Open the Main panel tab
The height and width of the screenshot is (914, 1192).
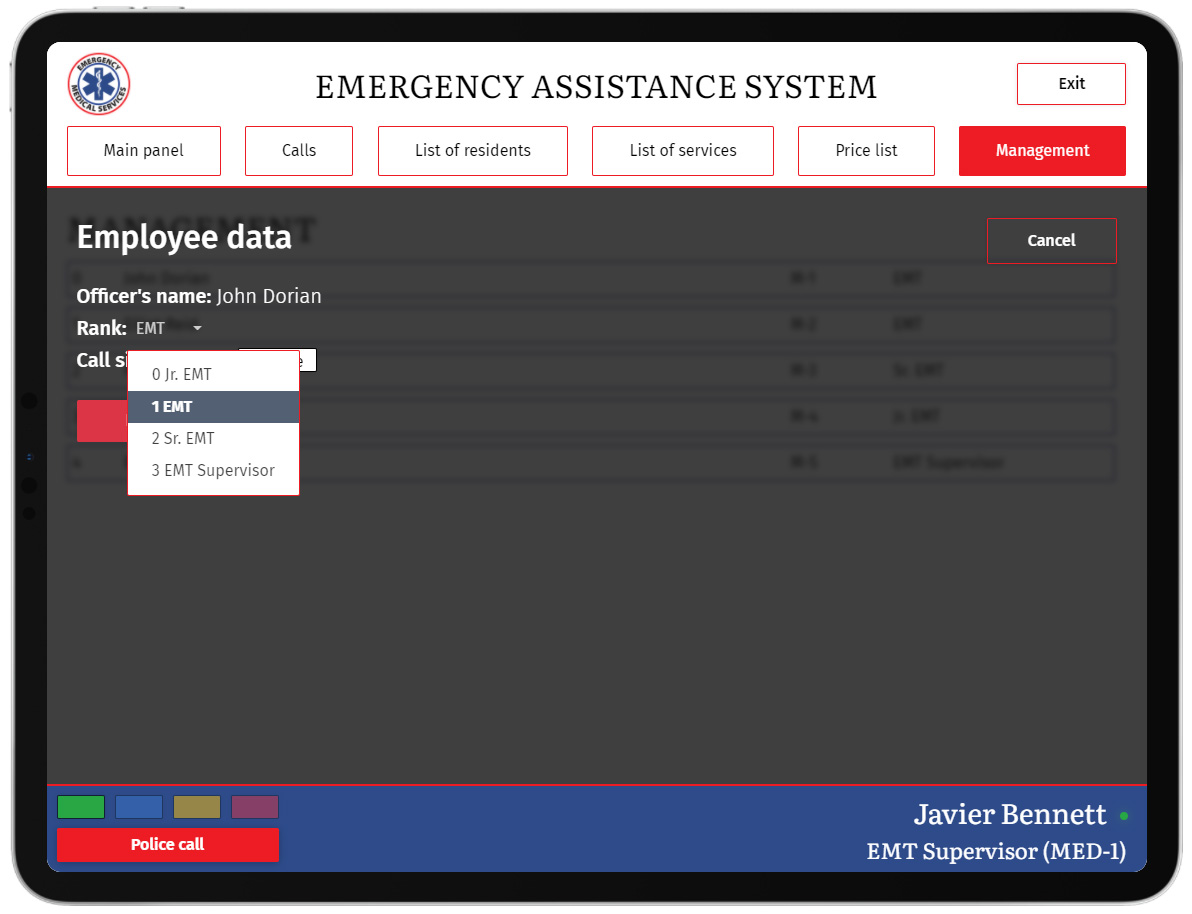click(x=144, y=151)
